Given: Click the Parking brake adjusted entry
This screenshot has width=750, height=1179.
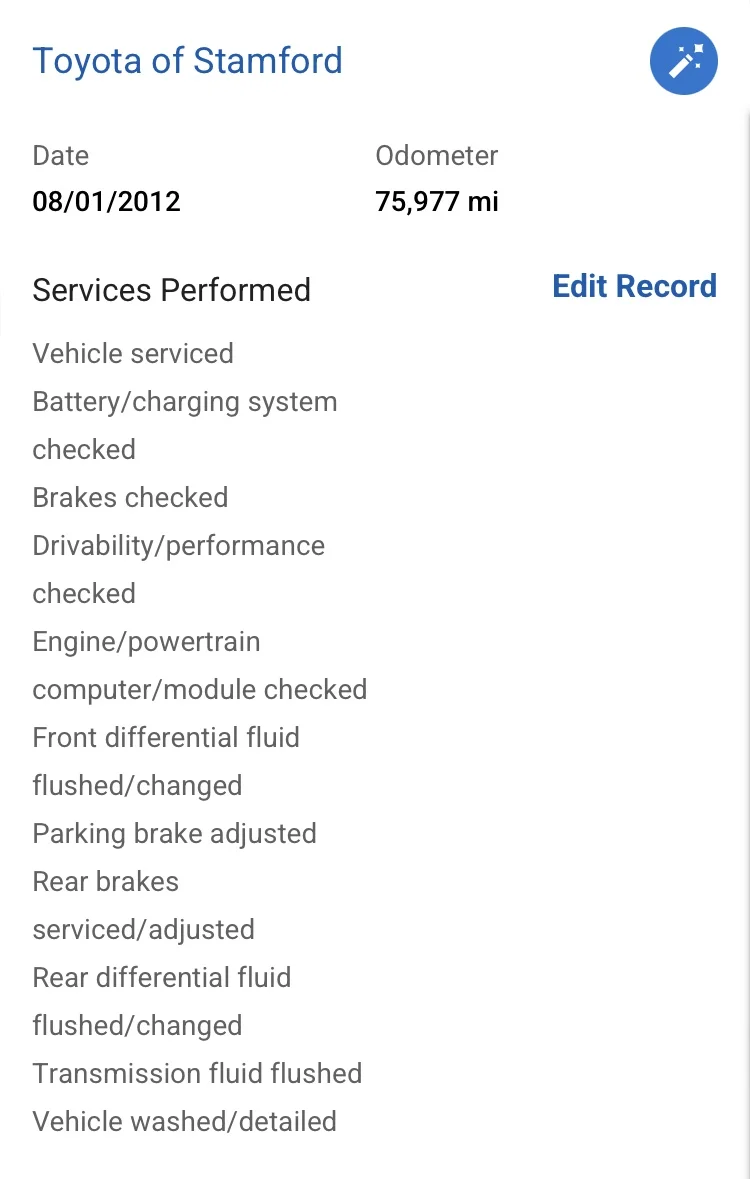Looking at the screenshot, I should pyautogui.click(x=175, y=833).
